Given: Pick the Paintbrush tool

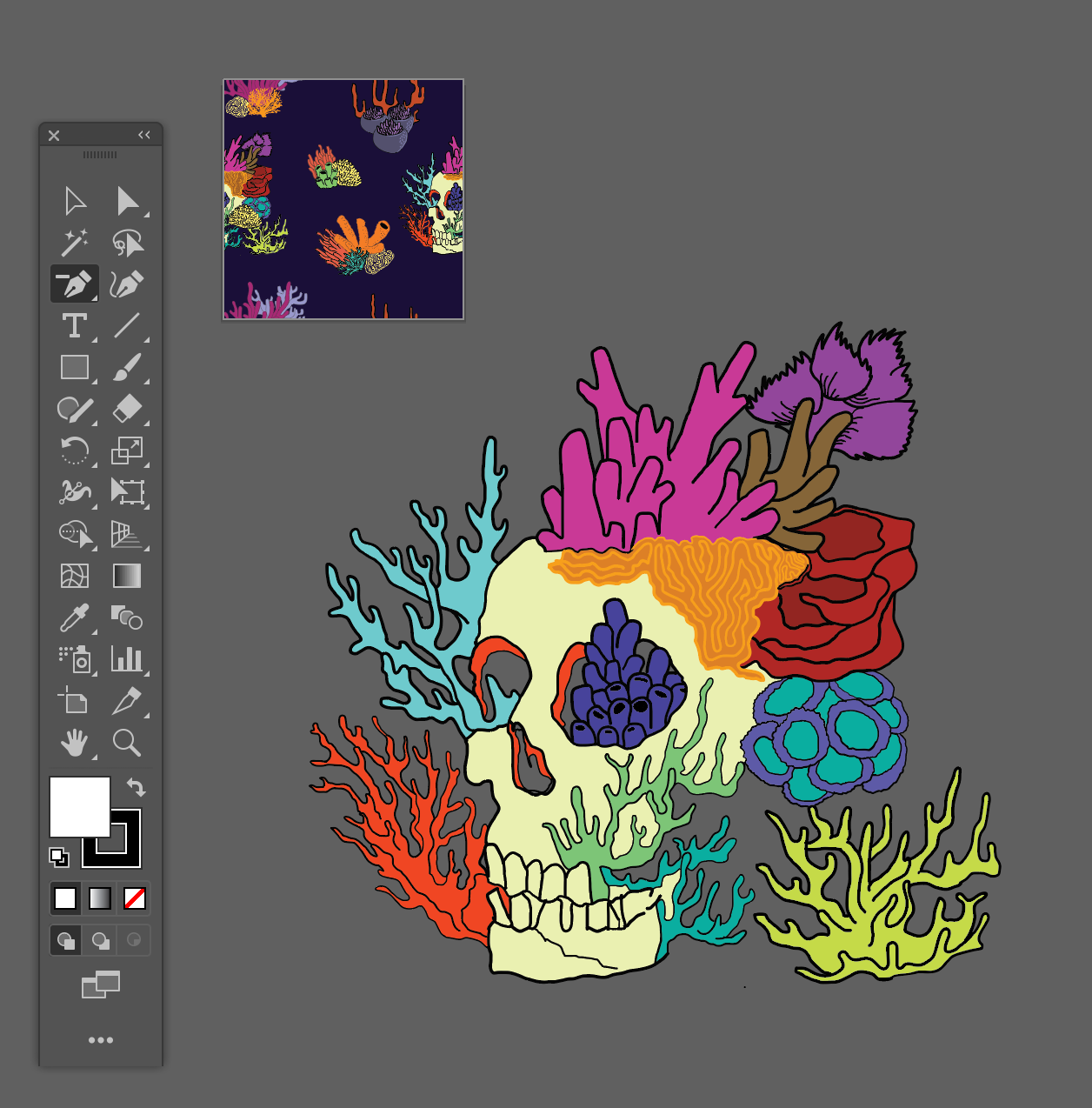Looking at the screenshot, I should click(x=127, y=367).
